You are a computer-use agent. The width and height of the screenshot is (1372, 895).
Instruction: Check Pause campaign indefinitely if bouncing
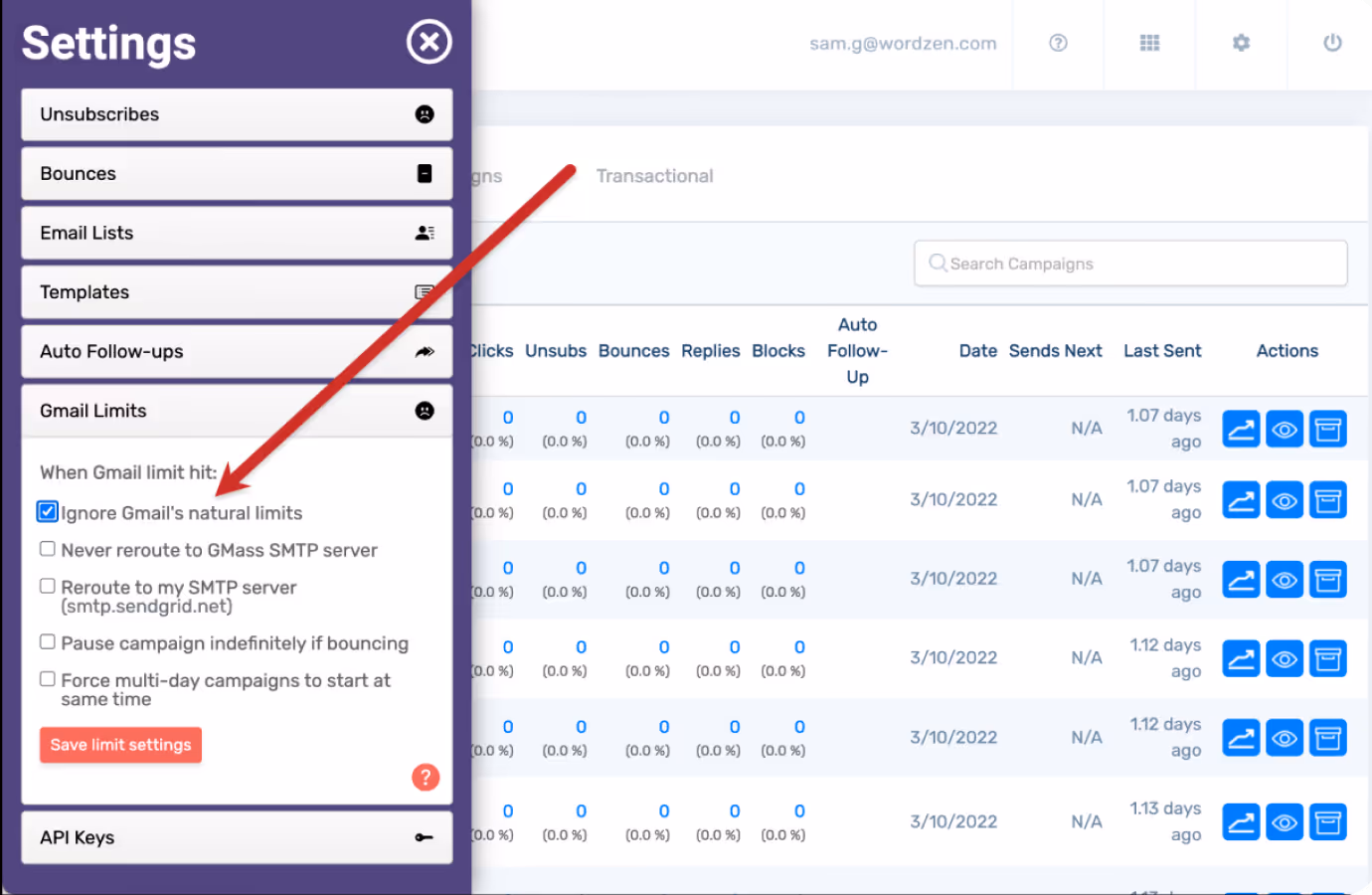48,642
